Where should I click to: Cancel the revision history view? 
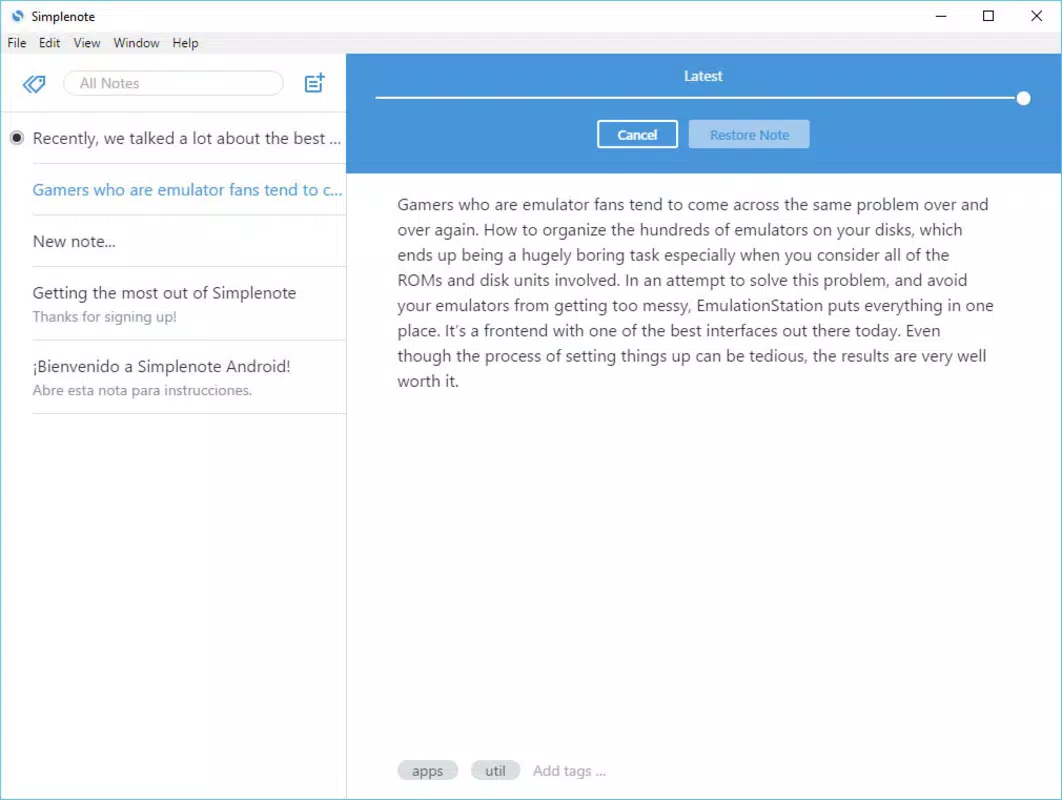click(637, 134)
